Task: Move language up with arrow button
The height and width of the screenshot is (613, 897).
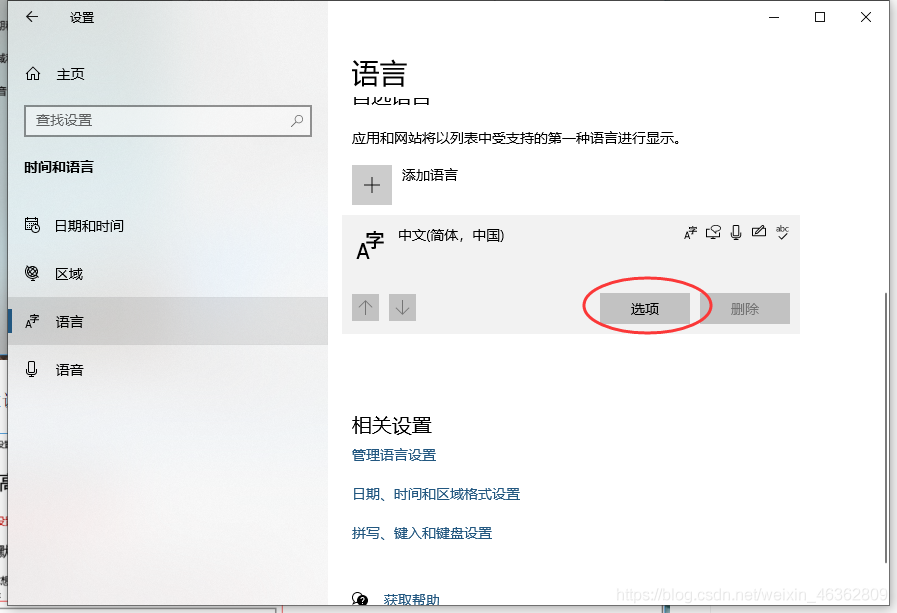Action: [x=366, y=308]
